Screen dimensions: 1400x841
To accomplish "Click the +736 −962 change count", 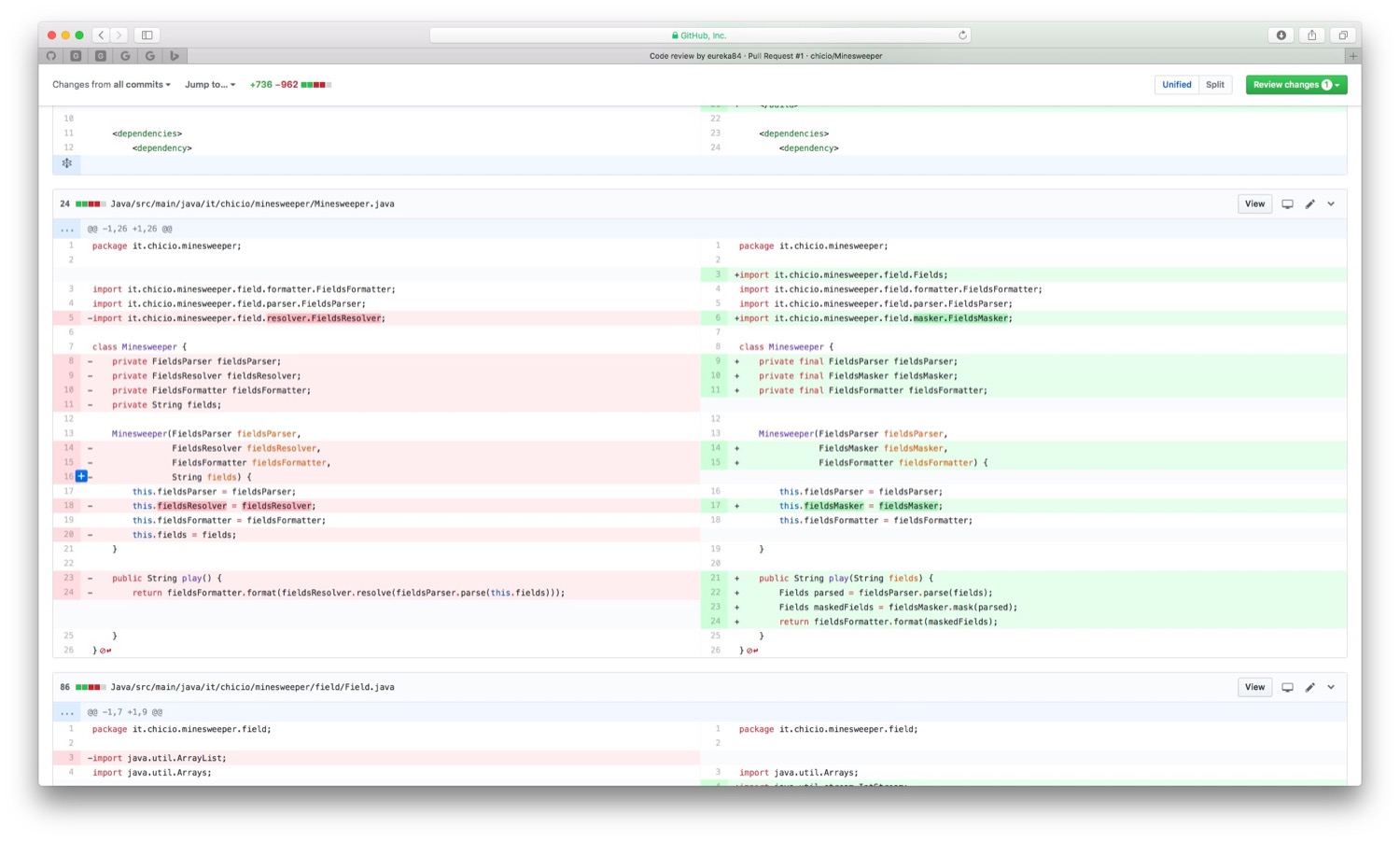I will coord(273,85).
